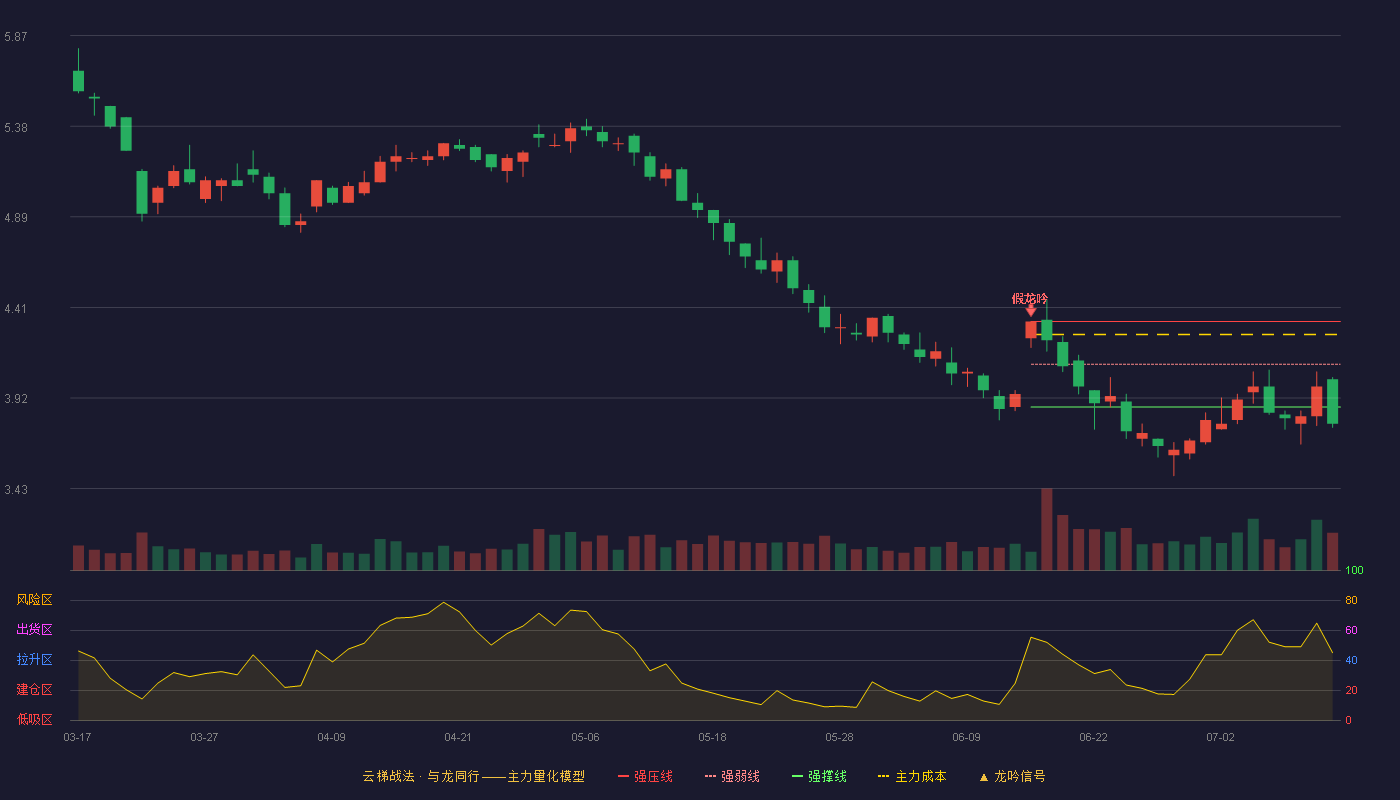
Task: Click the 04-09 date label
Action: point(331,737)
